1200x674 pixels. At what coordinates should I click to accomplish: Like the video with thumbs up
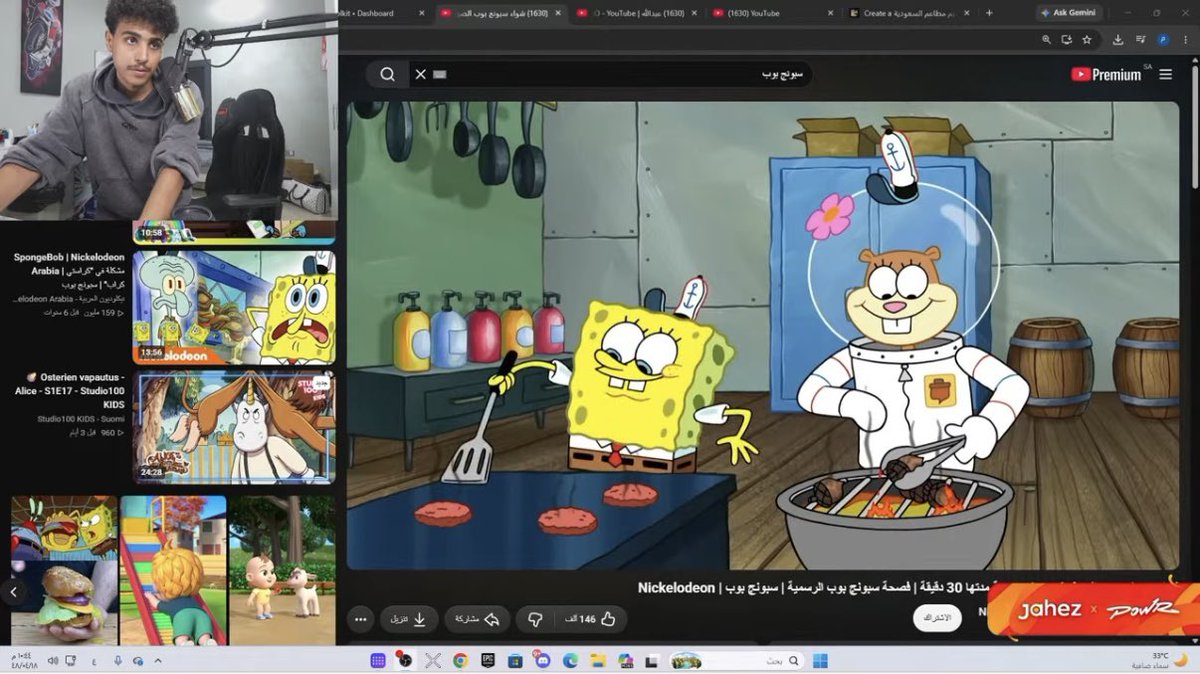click(x=590, y=619)
